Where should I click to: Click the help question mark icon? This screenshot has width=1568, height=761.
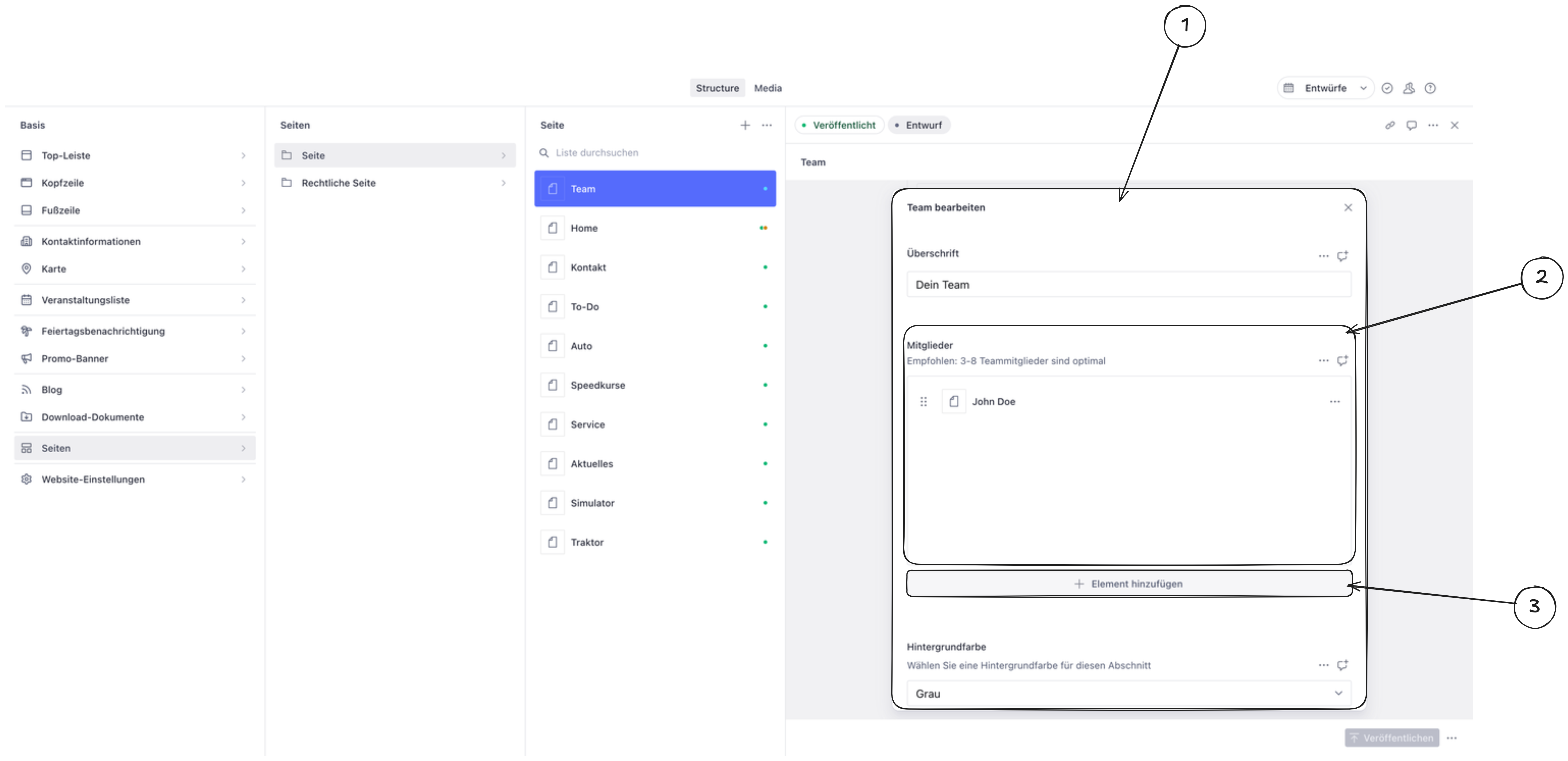point(1430,88)
